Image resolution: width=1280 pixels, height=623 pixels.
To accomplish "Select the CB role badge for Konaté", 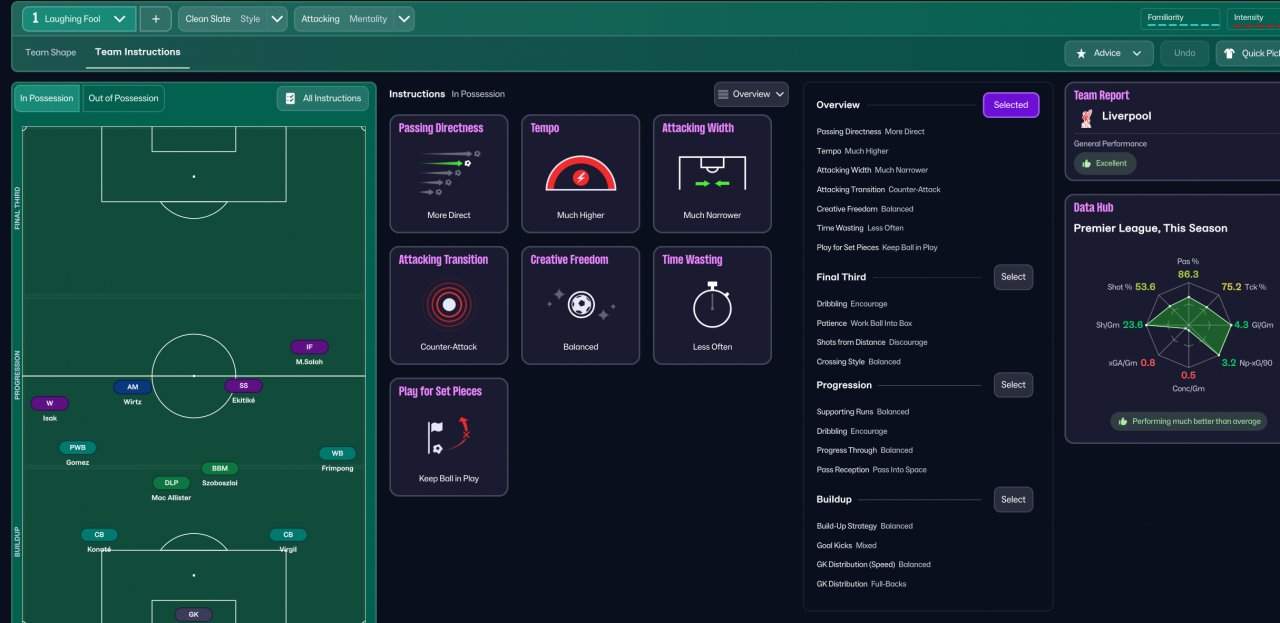I will (x=99, y=535).
